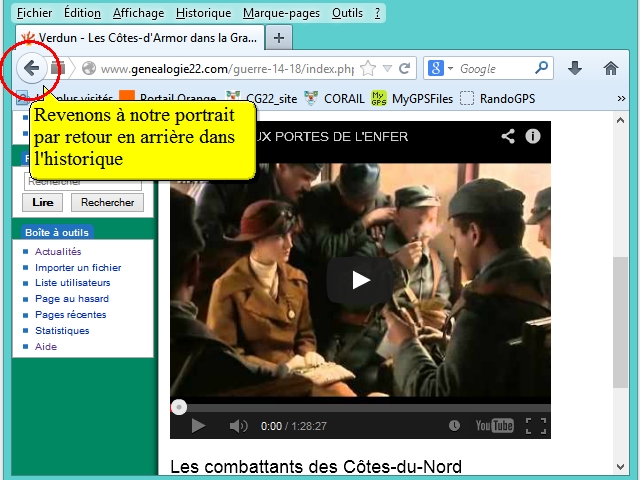
Task: Open the Historique menu
Action: [x=204, y=13]
